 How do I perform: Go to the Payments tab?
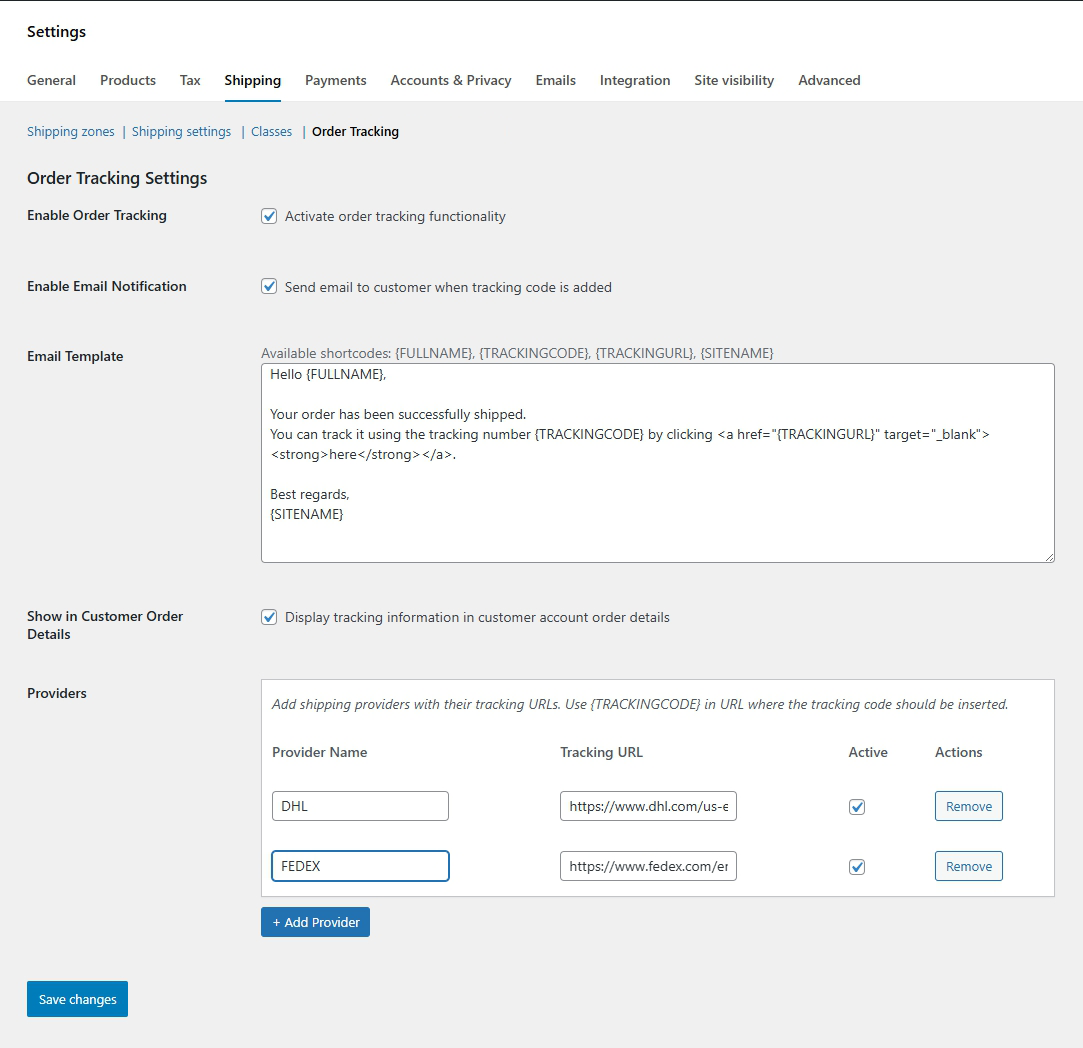336,80
